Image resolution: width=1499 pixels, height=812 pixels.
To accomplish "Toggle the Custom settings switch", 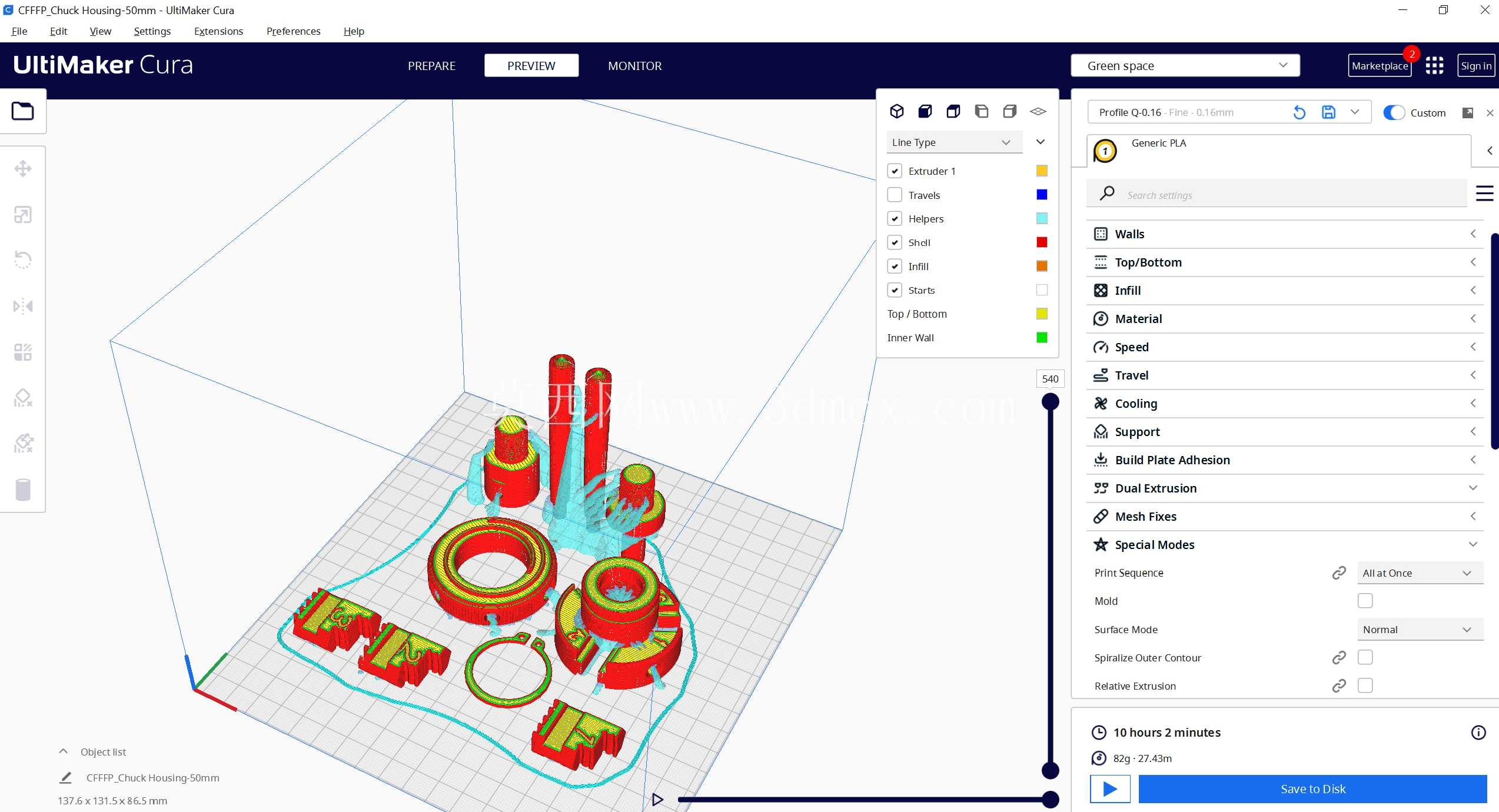I will (1394, 112).
